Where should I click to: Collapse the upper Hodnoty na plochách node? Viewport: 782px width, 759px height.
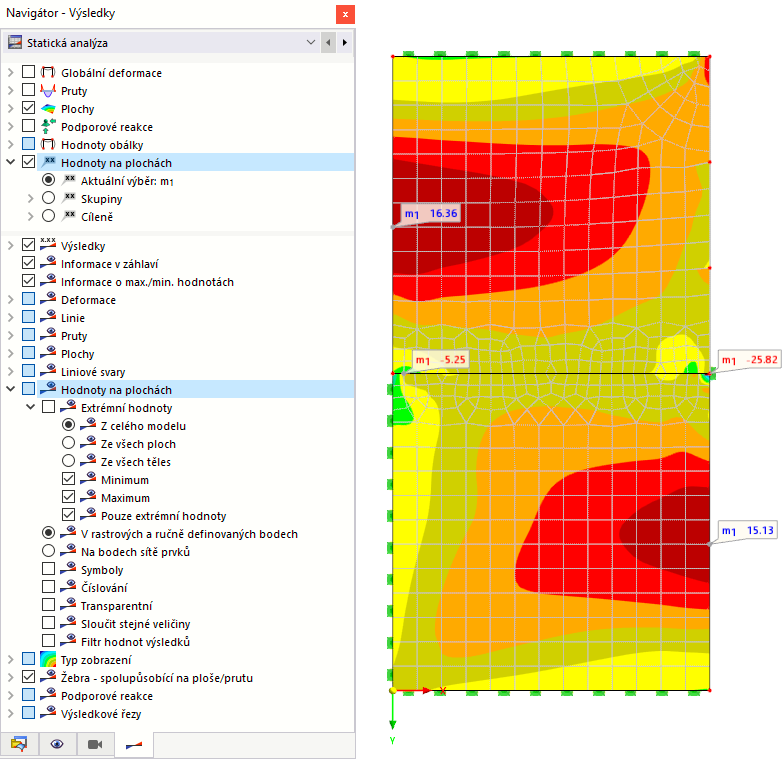[x=10, y=162]
